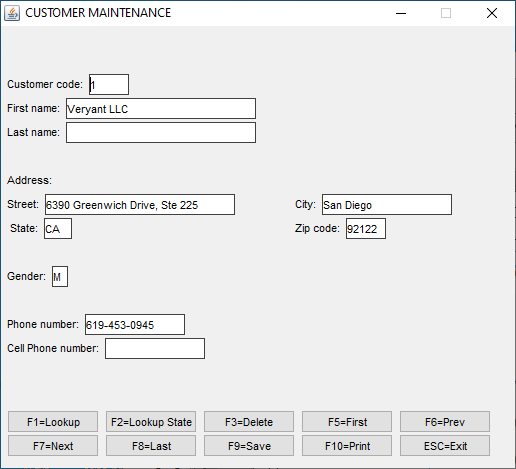Click the First name field containing Veryant LLC
The height and width of the screenshot is (469, 516).
pyautogui.click(x=161, y=109)
